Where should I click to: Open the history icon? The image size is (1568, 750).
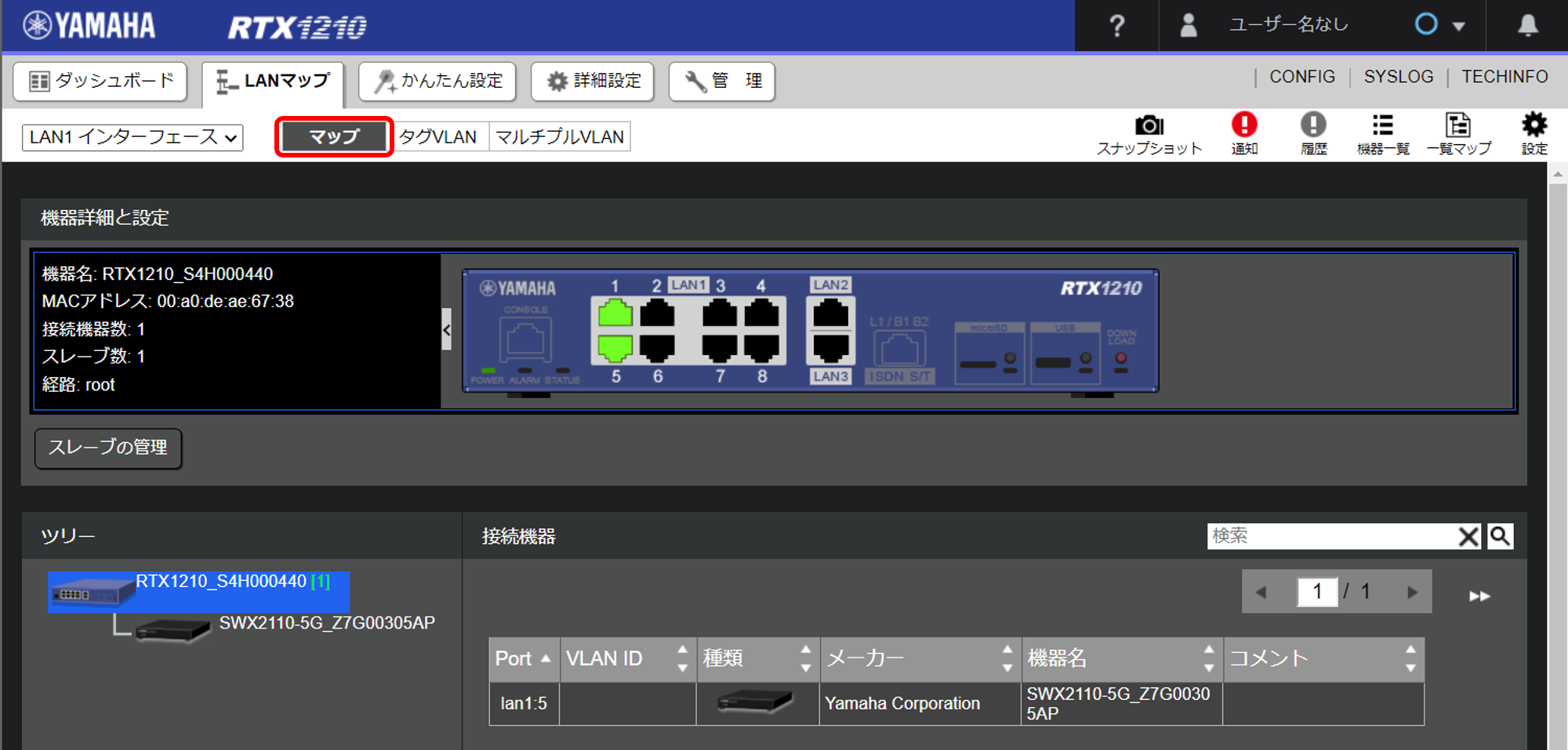[x=1313, y=125]
